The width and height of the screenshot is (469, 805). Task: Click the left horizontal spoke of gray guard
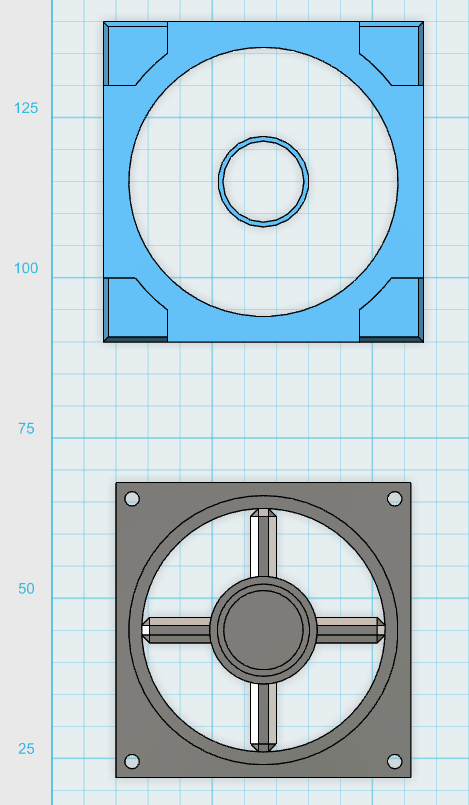pyautogui.click(x=177, y=630)
